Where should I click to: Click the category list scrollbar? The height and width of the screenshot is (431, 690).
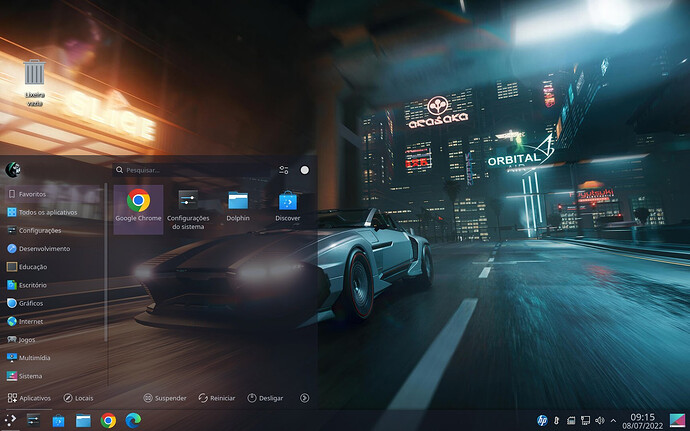tap(106, 263)
